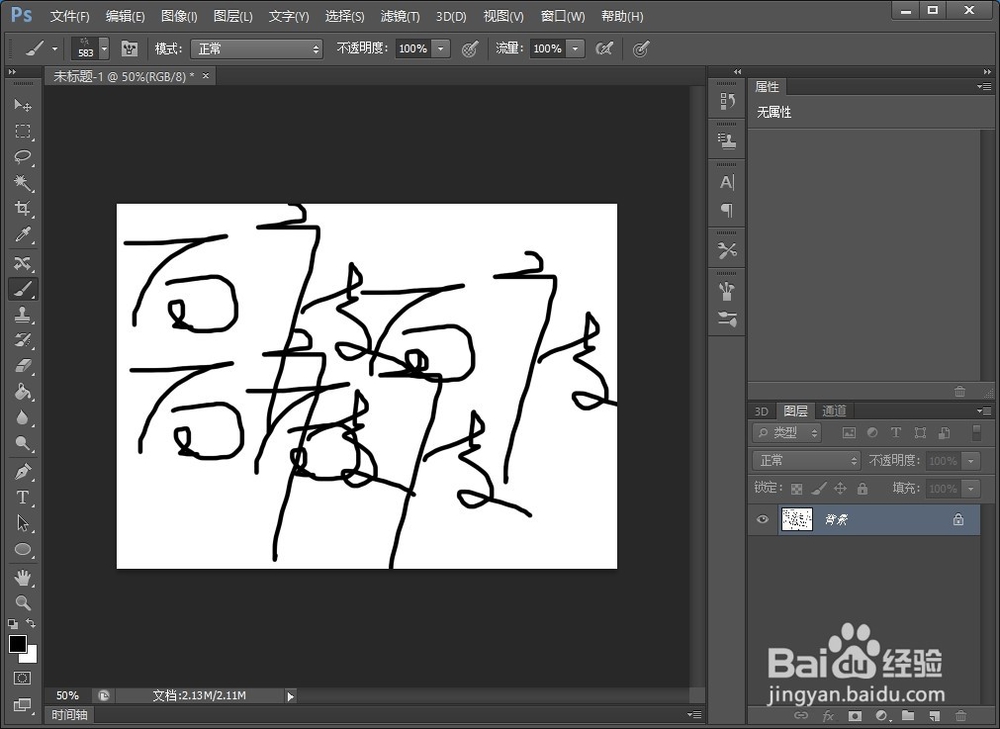1000x729 pixels.
Task: Select the Type tool
Action: (23, 497)
